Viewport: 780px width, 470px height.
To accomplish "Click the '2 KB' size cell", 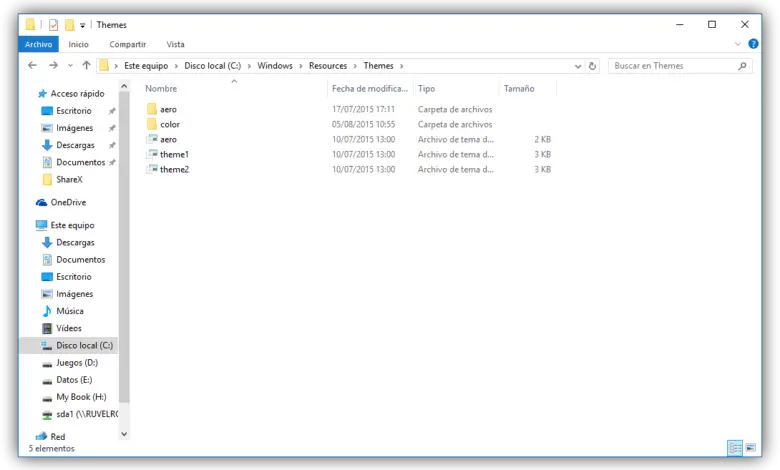I will click(x=542, y=139).
